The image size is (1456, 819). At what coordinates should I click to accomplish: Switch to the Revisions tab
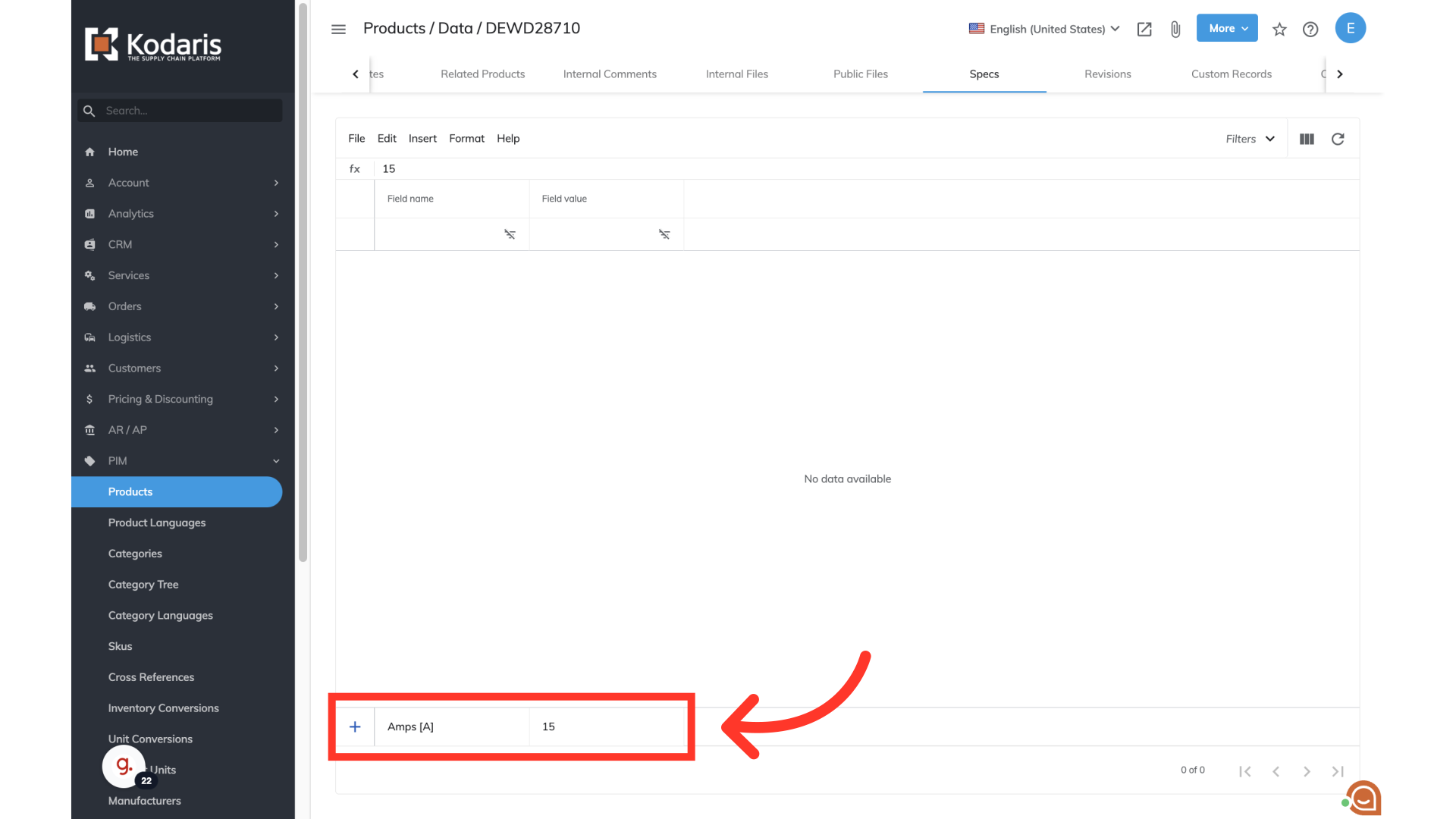[1107, 74]
